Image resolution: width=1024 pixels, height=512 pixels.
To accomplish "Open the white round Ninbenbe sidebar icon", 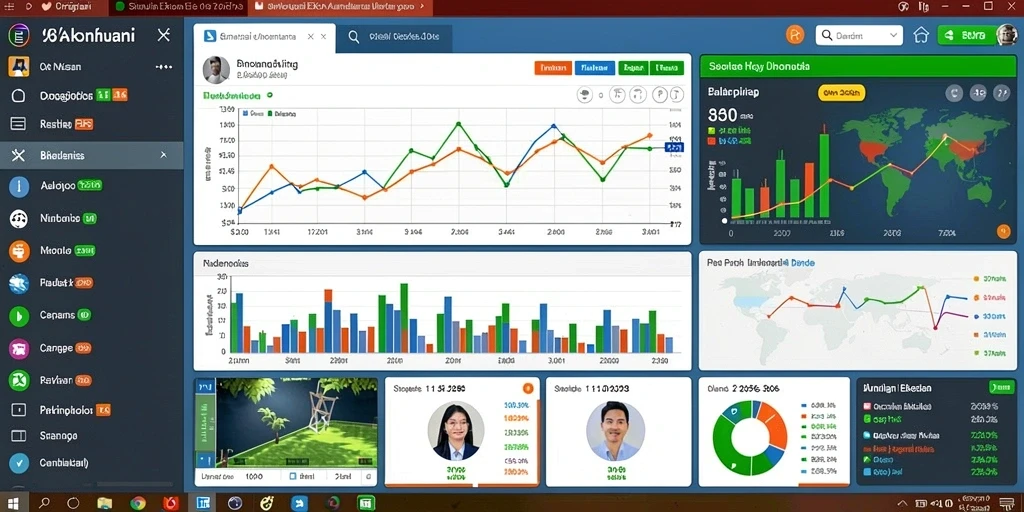I will (19, 219).
